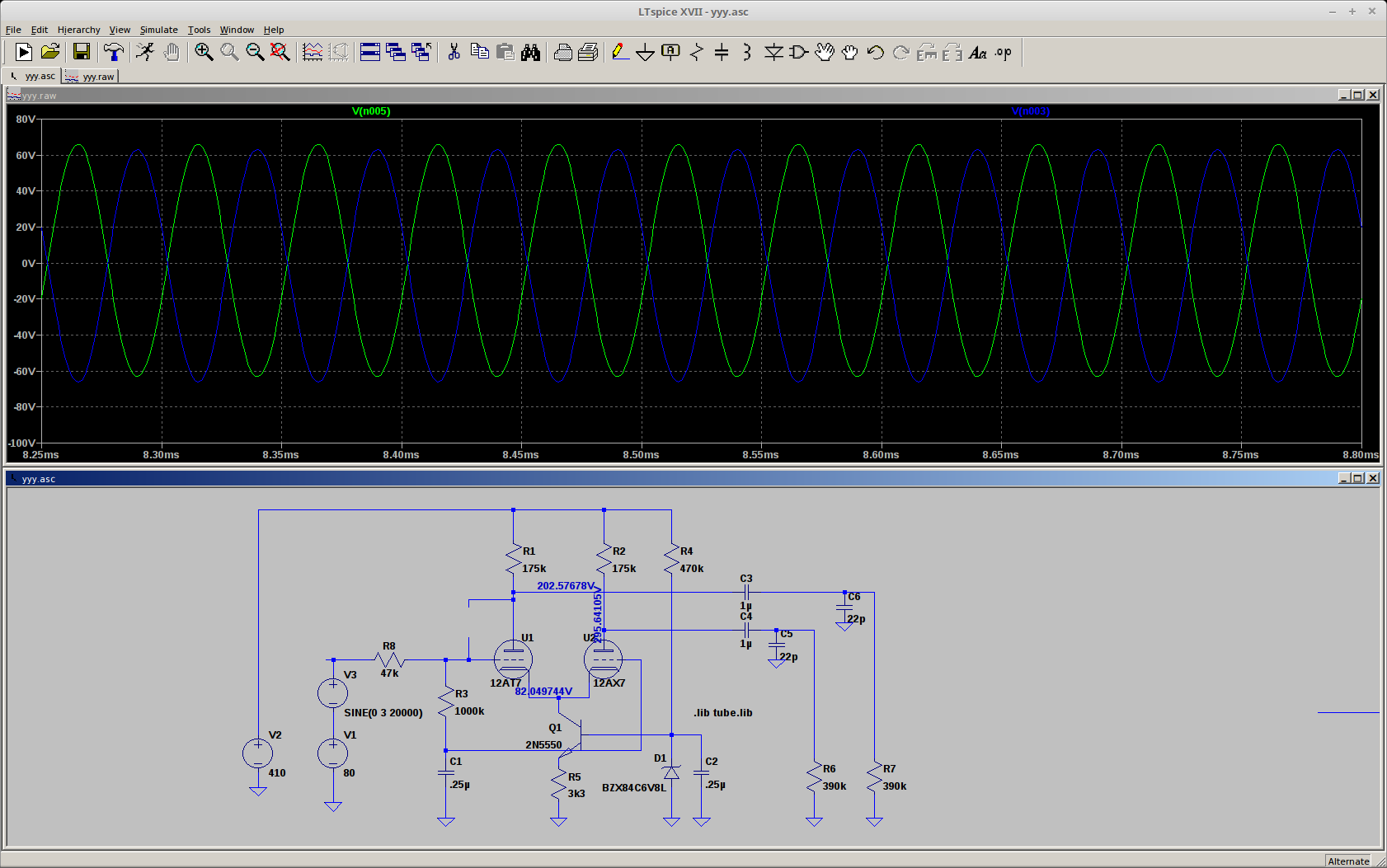This screenshot has width=1387, height=868.
Task: Open print setup icon
Action: click(588, 52)
